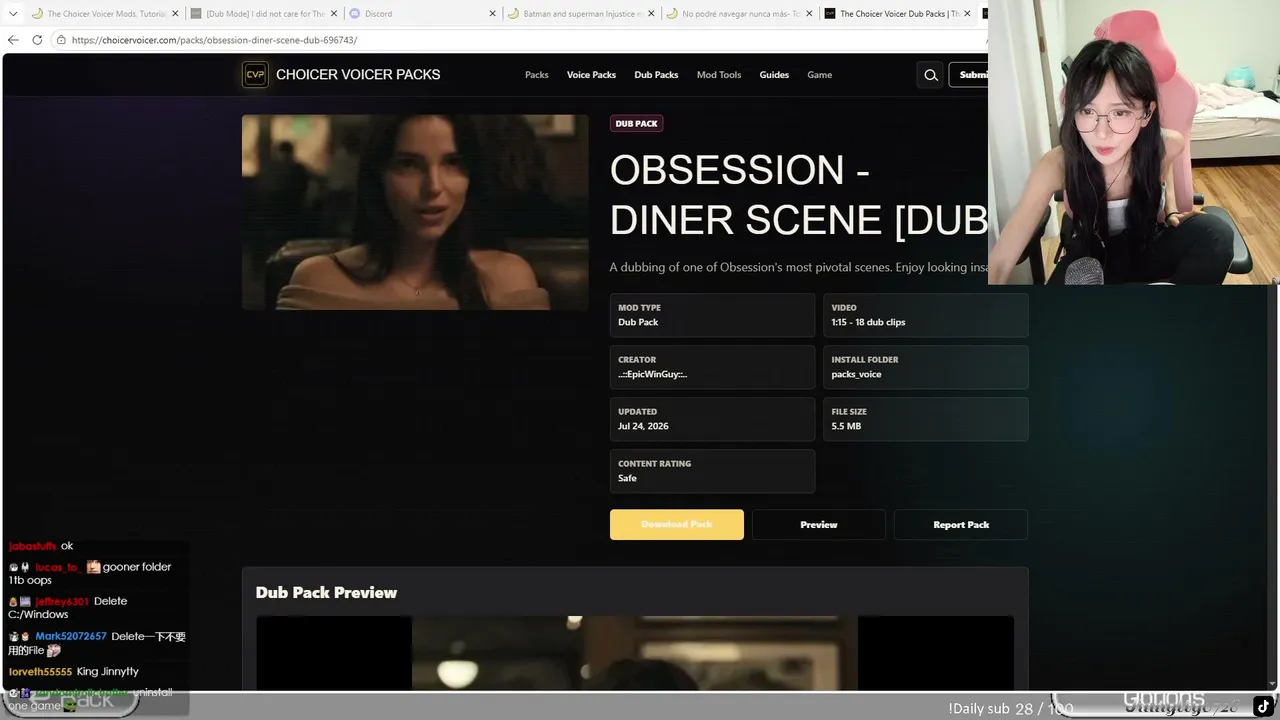This screenshot has height=720, width=1280.
Task: Open the site search icon
Action: pos(930,75)
